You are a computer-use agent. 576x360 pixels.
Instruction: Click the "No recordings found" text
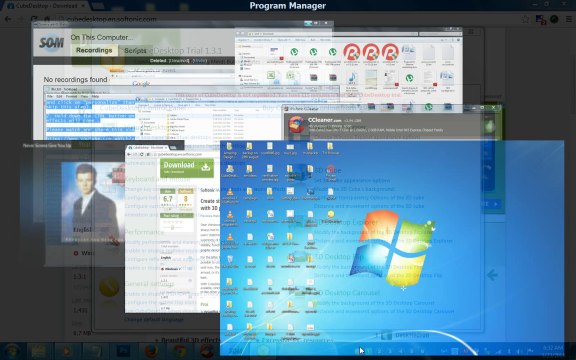coord(75,80)
